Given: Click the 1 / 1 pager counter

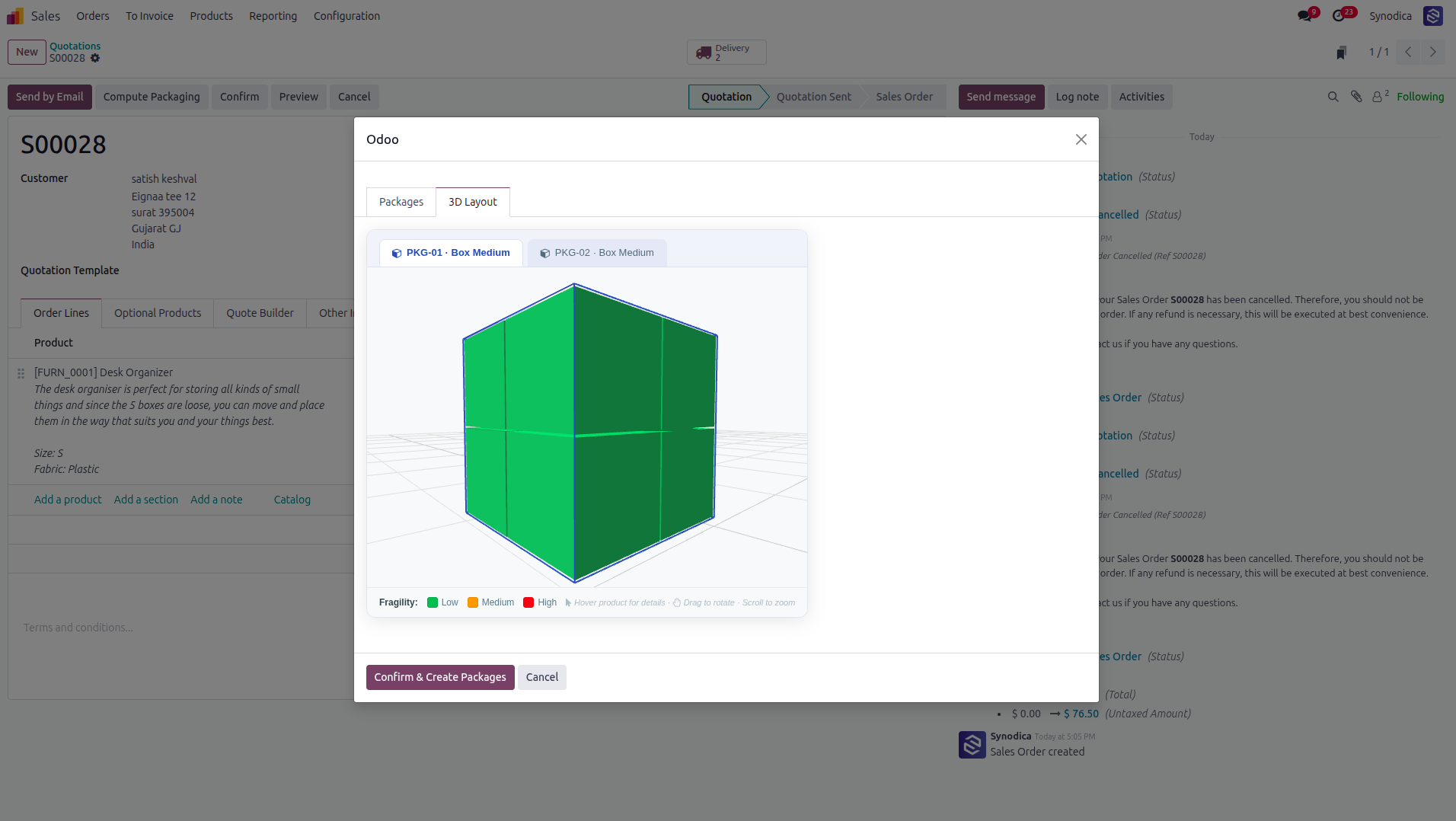Looking at the screenshot, I should point(1378,52).
